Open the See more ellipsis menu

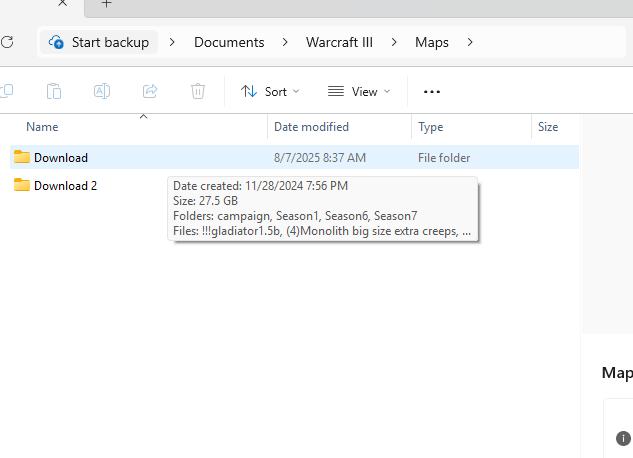432,92
